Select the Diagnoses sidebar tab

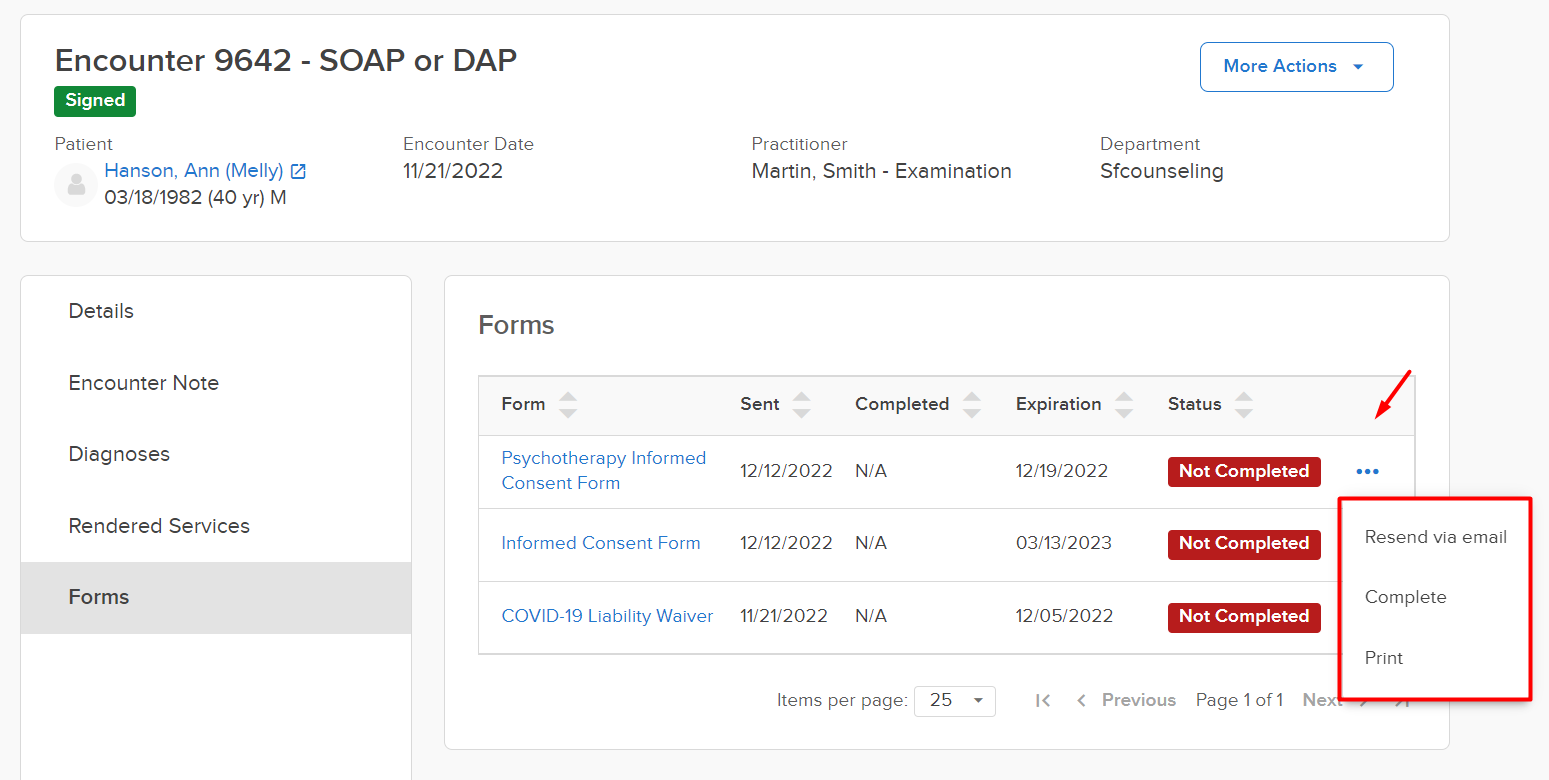tap(216, 454)
